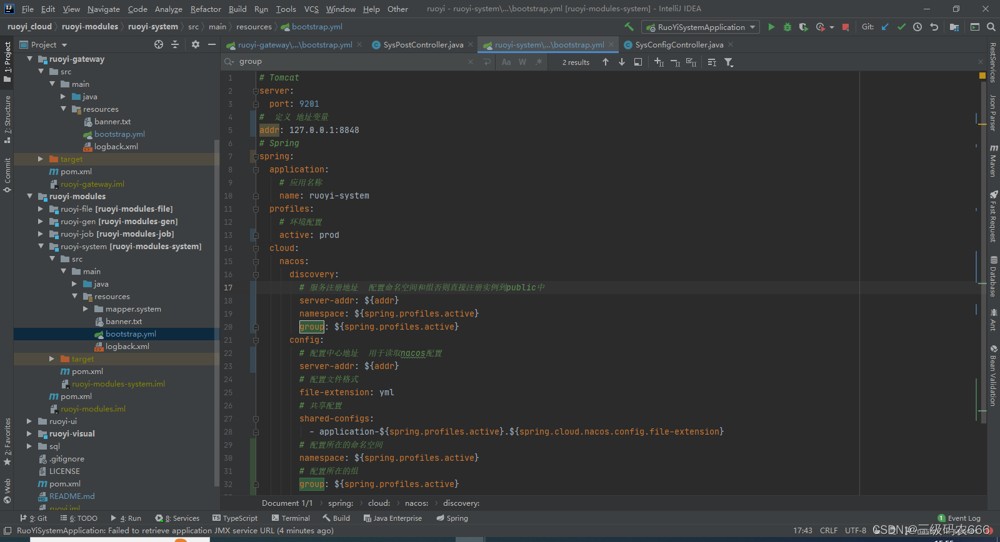Collapse the ruoyi-gateway module node

pos(29,59)
